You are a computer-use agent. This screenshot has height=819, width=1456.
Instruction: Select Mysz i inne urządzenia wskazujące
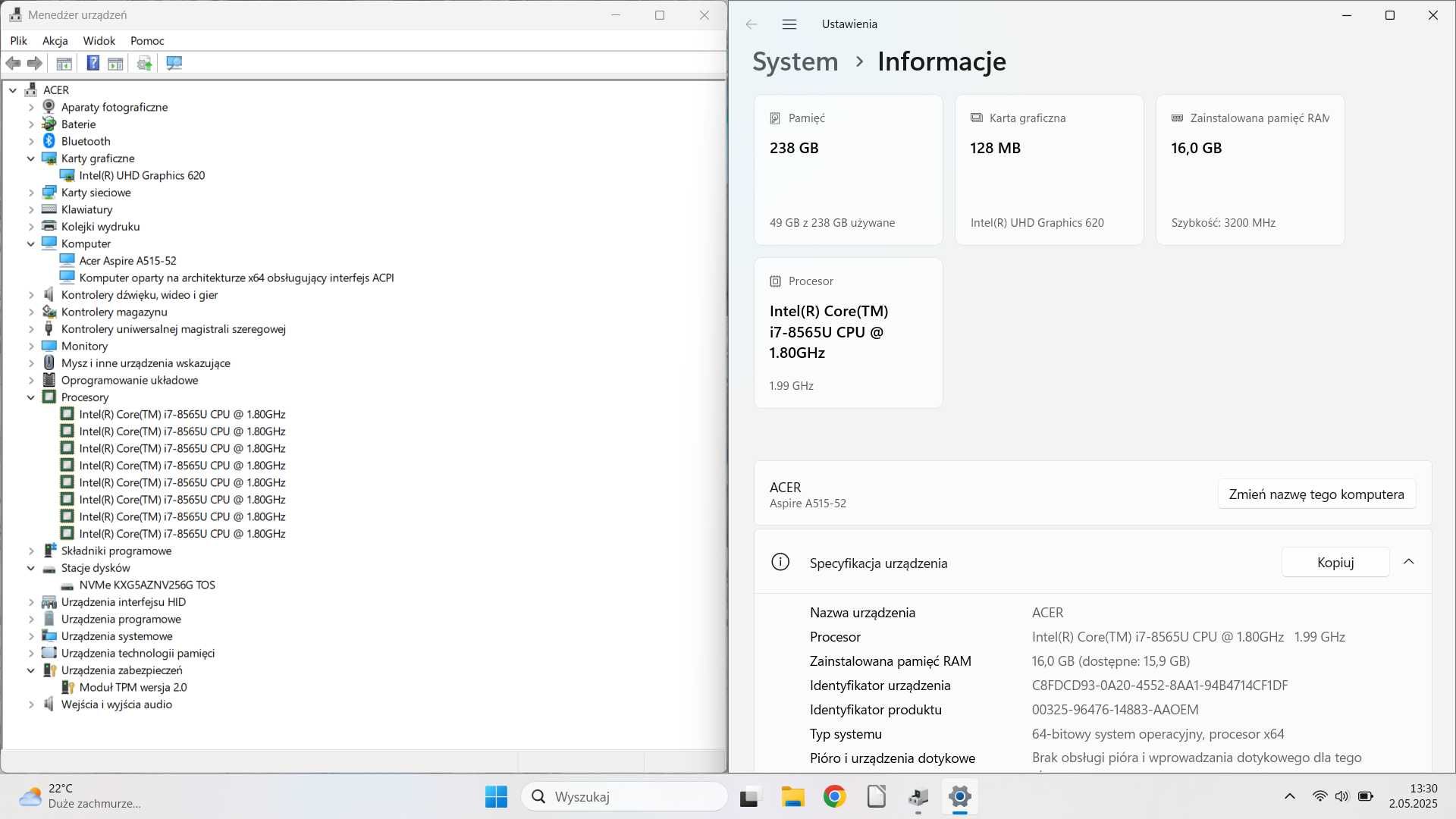[x=146, y=363]
